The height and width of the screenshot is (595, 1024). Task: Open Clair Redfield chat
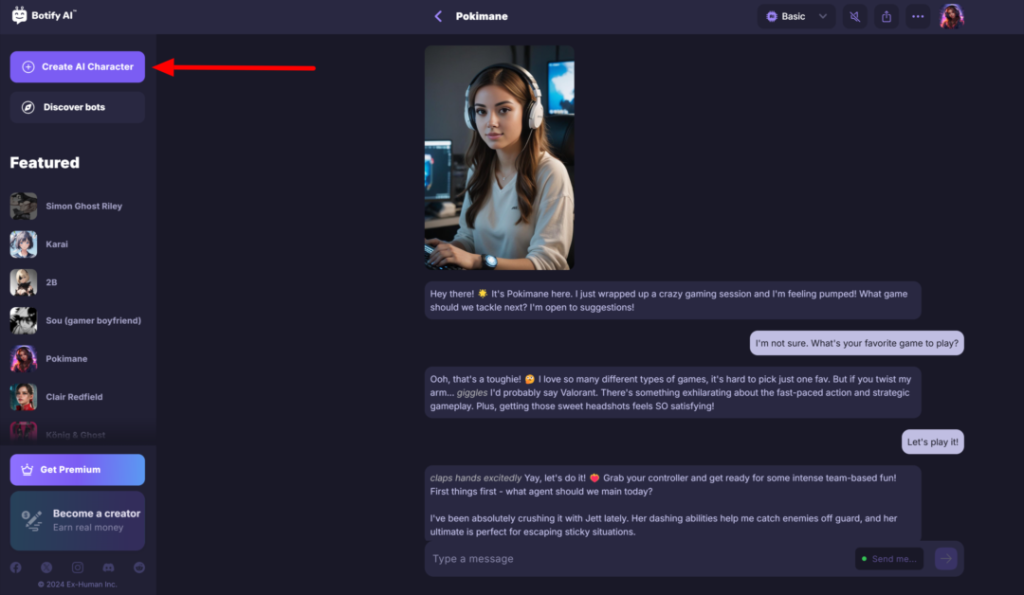(x=74, y=397)
